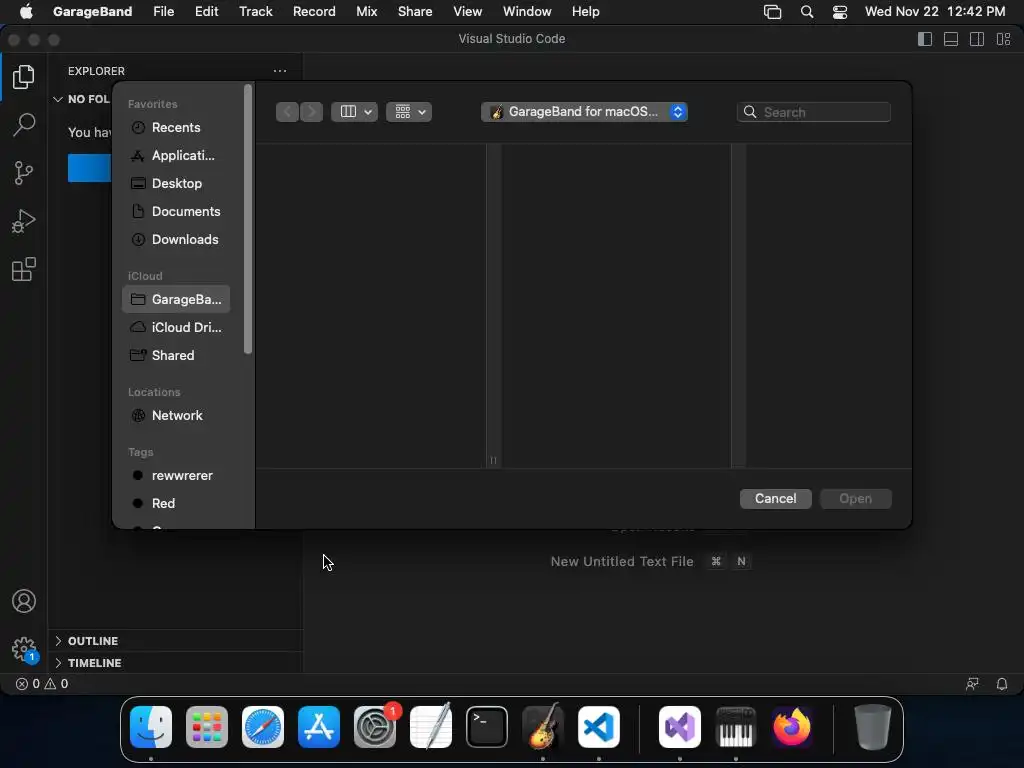Open Launchpad from the Dock
Viewport: 1024px width, 768px height.
coord(207,727)
